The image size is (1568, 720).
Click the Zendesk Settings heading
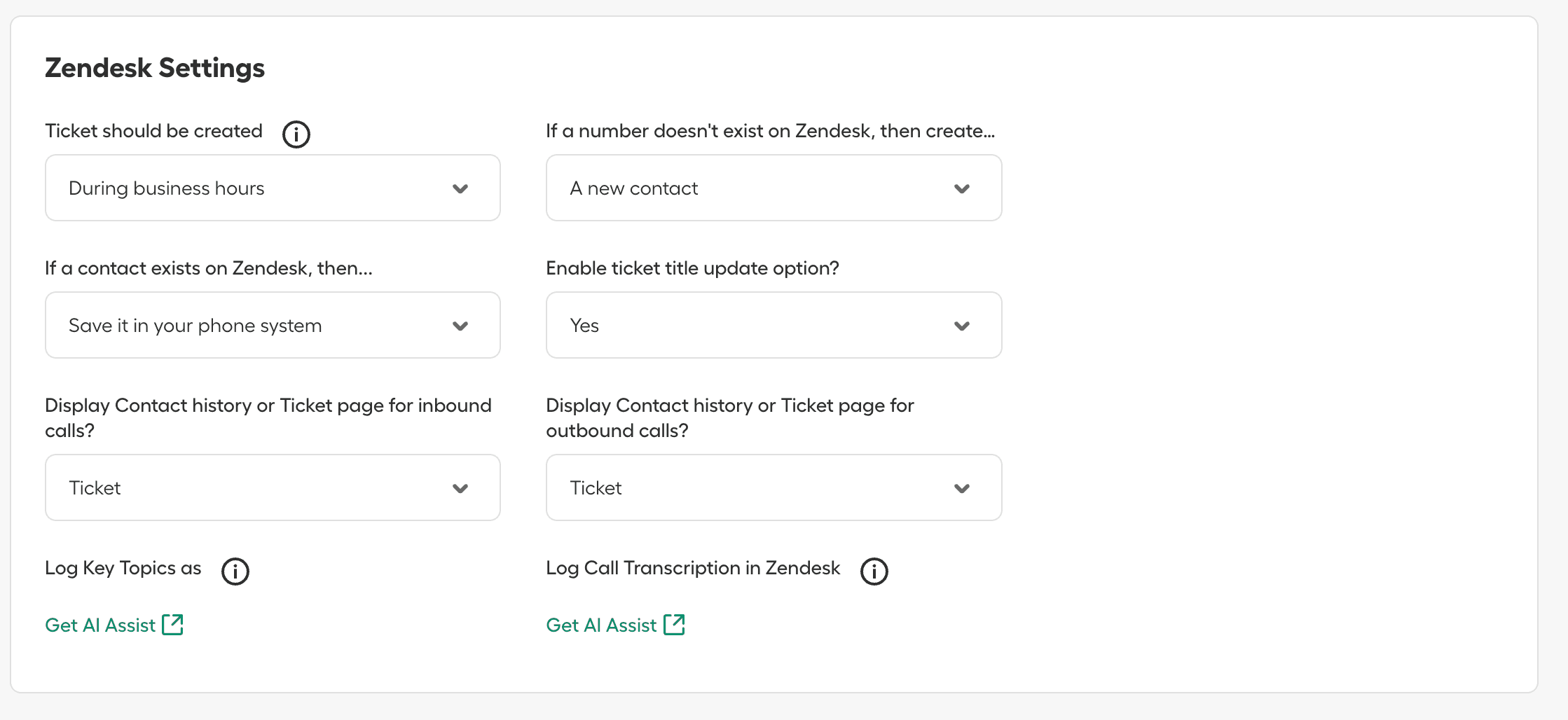tap(155, 68)
